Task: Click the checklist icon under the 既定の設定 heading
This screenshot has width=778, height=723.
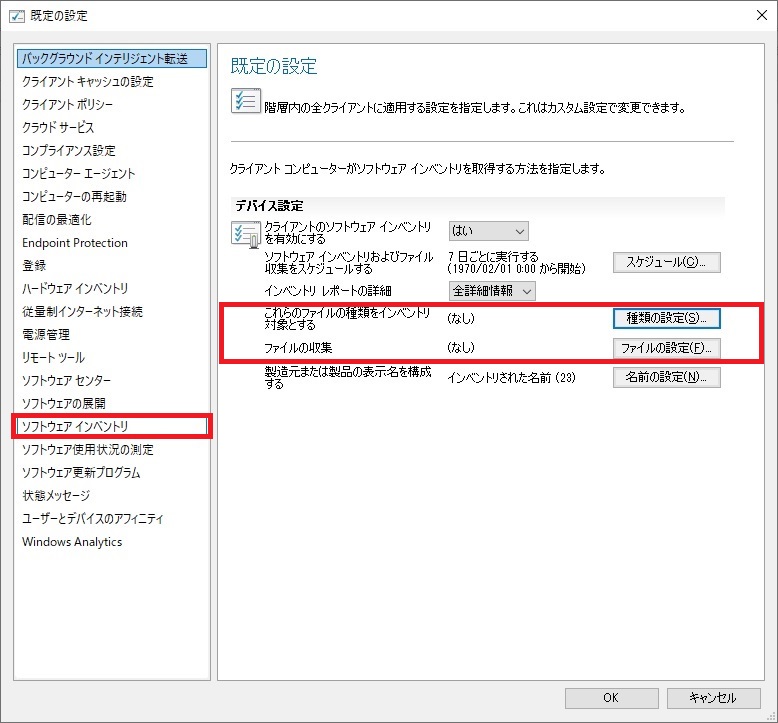Action: click(x=246, y=101)
